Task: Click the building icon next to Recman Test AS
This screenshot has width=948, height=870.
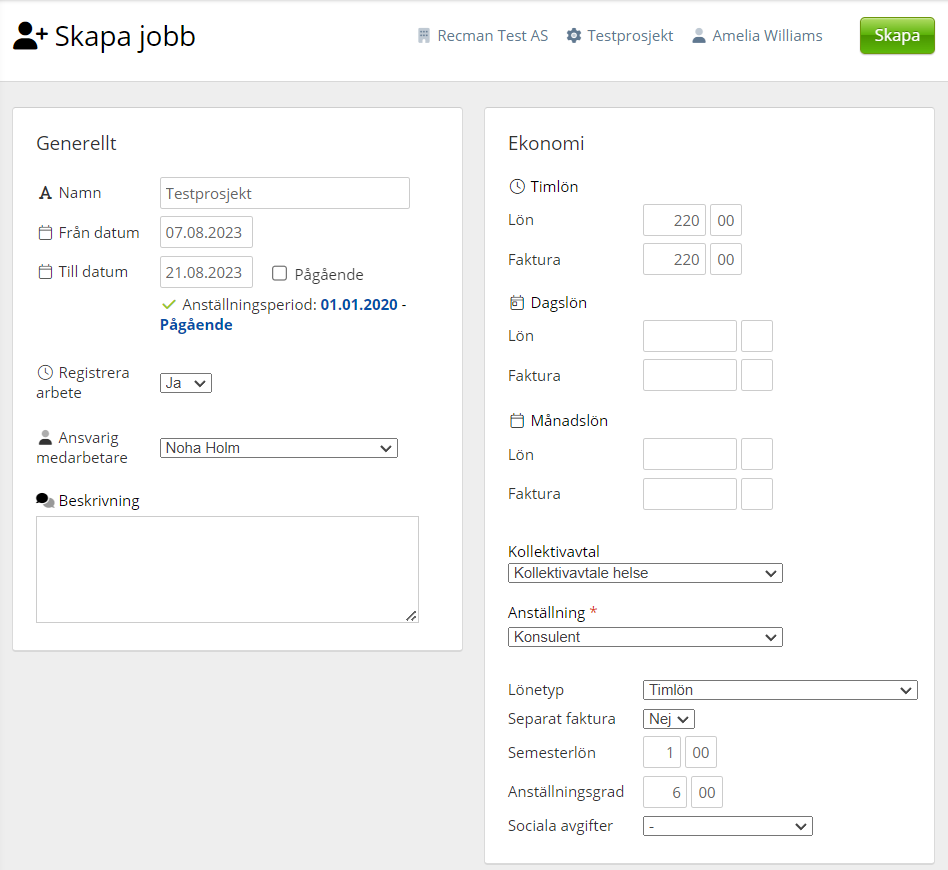Action: (x=424, y=36)
